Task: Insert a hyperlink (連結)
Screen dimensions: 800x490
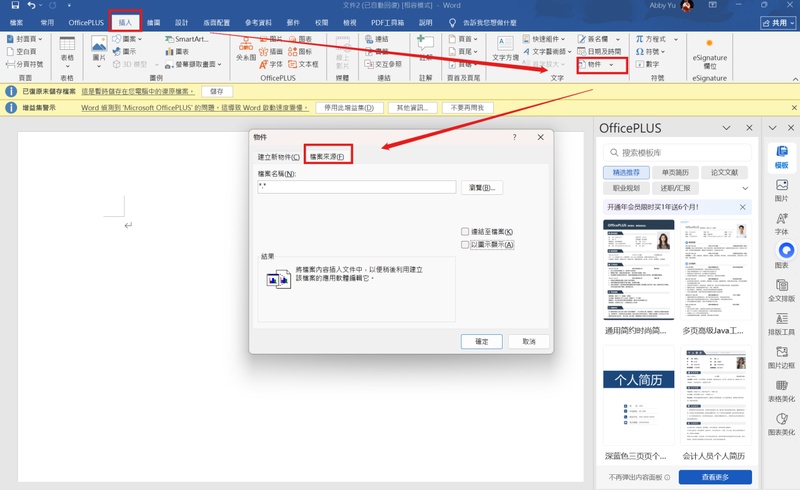Action: point(377,39)
